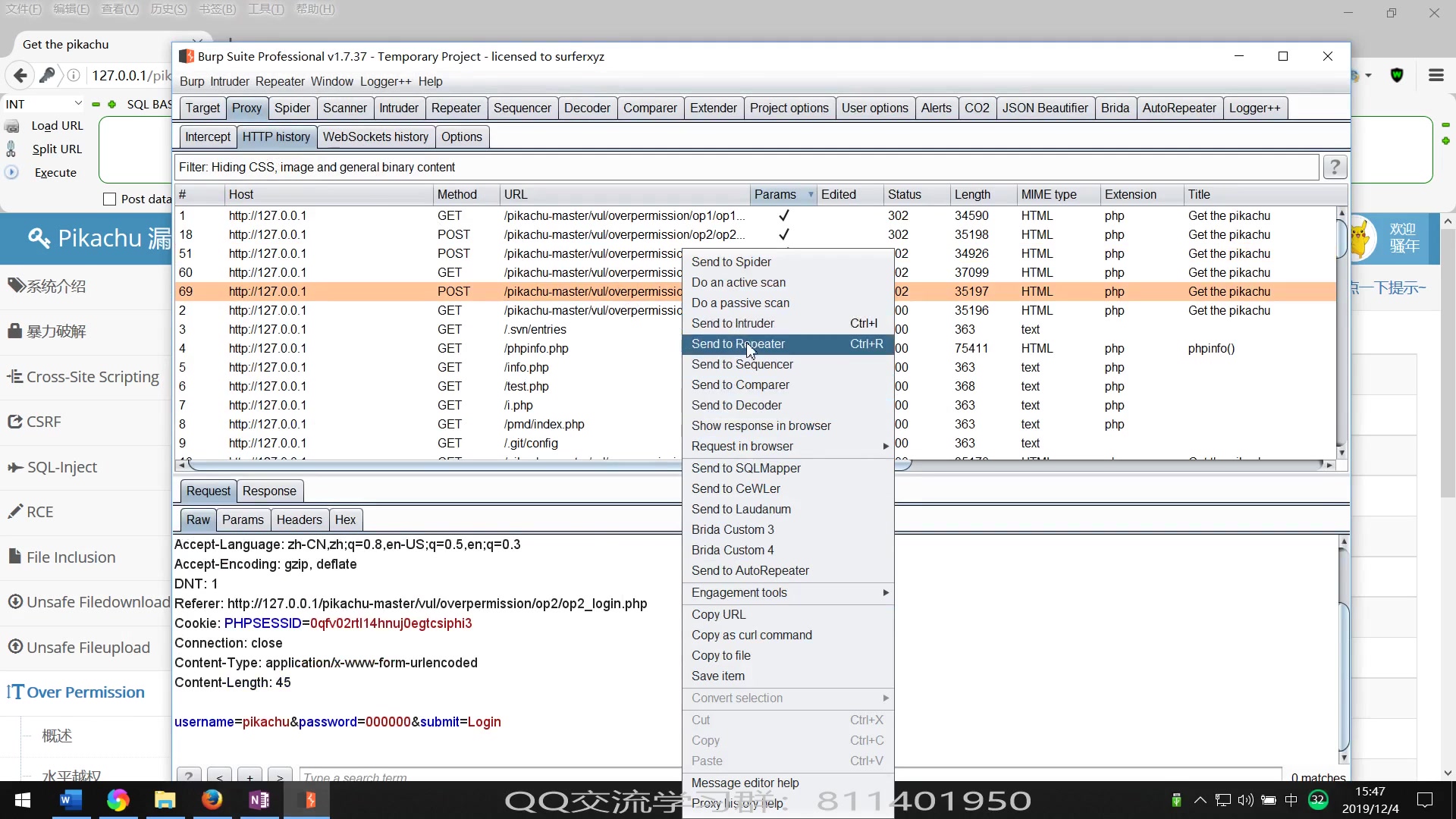Choose Send to Repeater from context menu
Viewport: 1456px width, 819px height.
789,344
